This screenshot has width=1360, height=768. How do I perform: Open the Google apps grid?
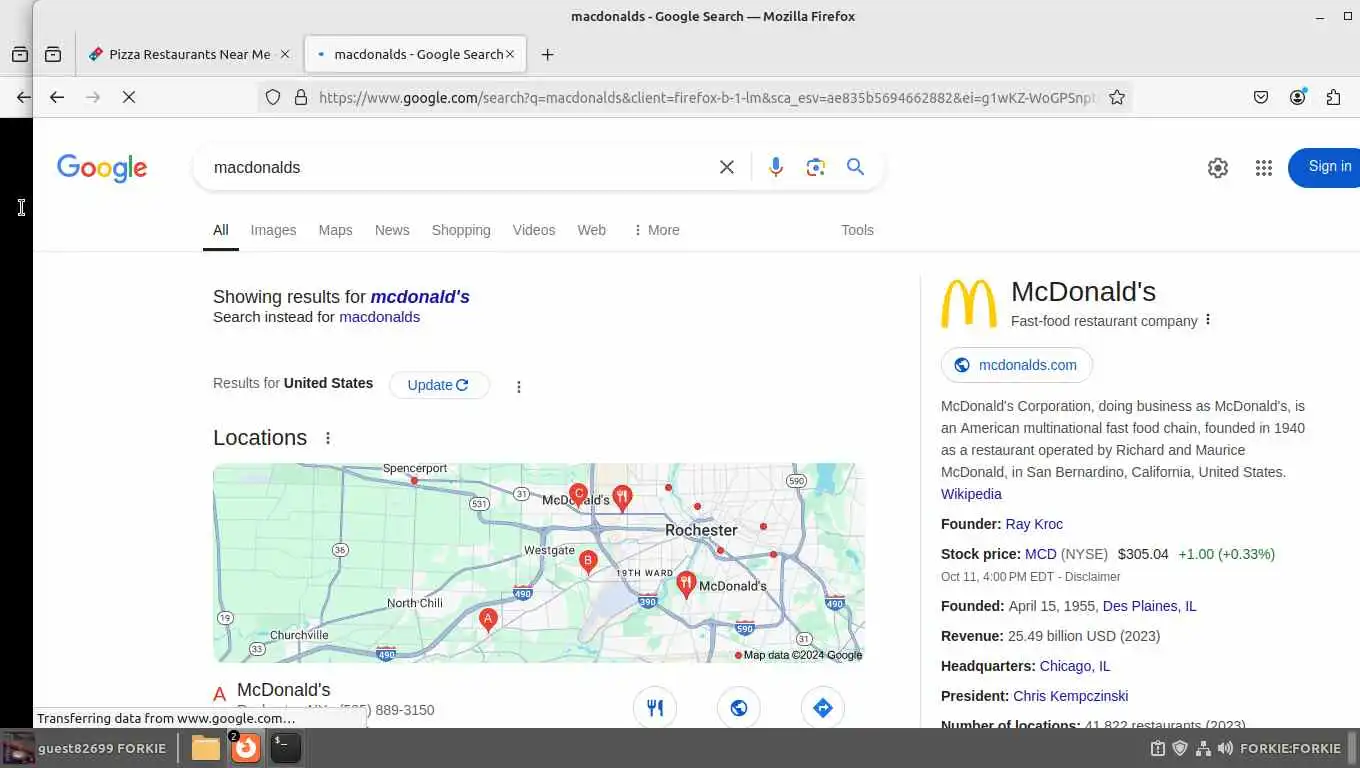[1263, 168]
